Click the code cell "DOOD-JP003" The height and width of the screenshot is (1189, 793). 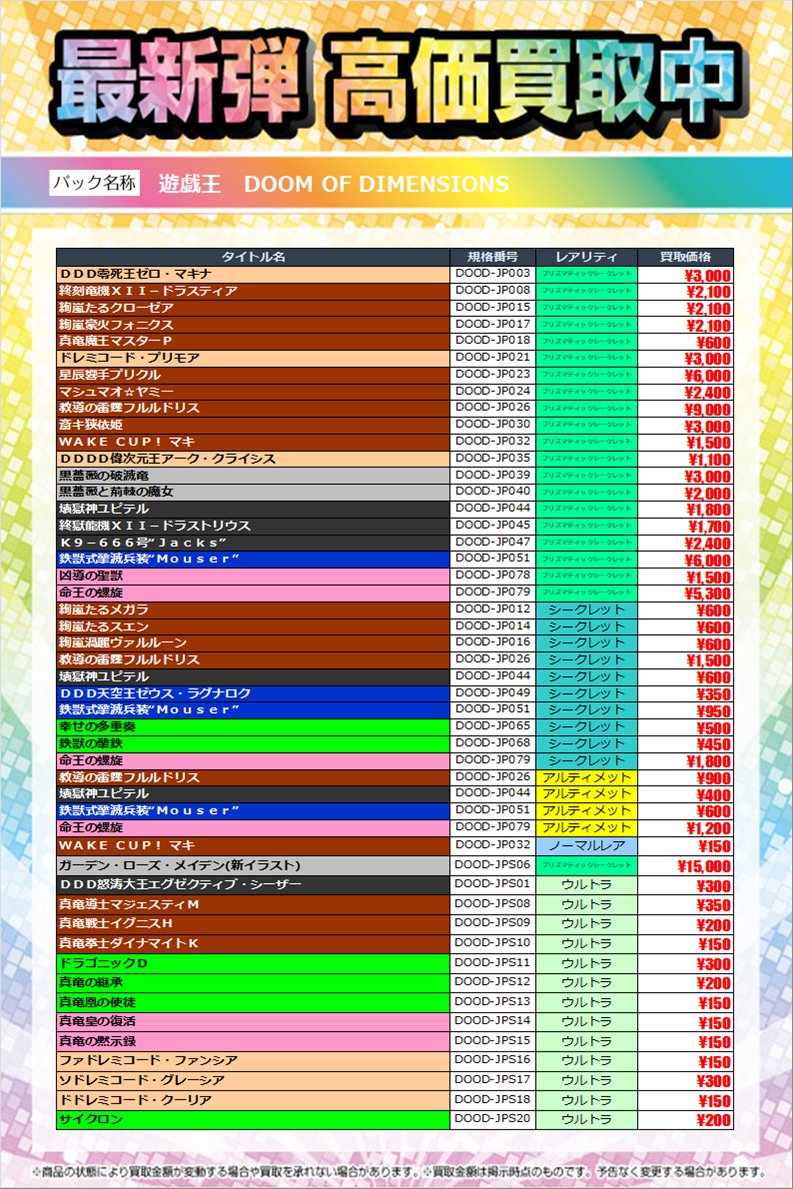pyautogui.click(x=493, y=273)
